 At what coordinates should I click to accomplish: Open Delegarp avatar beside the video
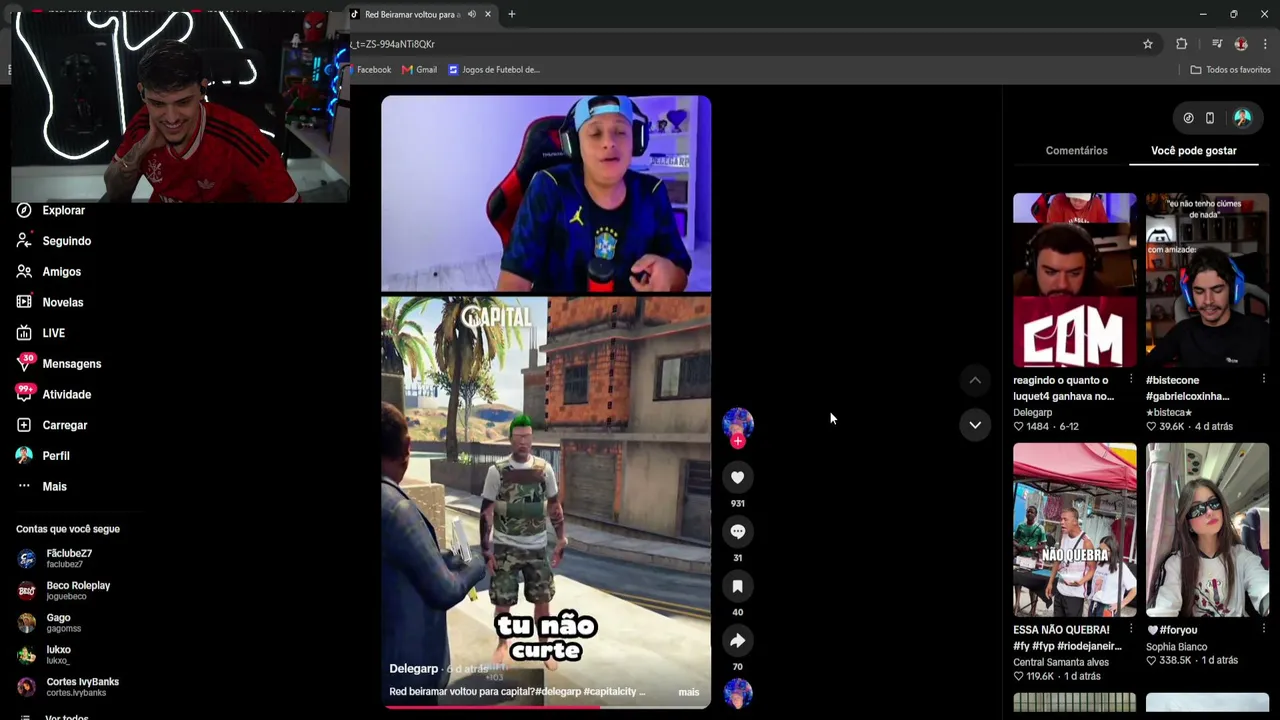[x=738, y=422]
